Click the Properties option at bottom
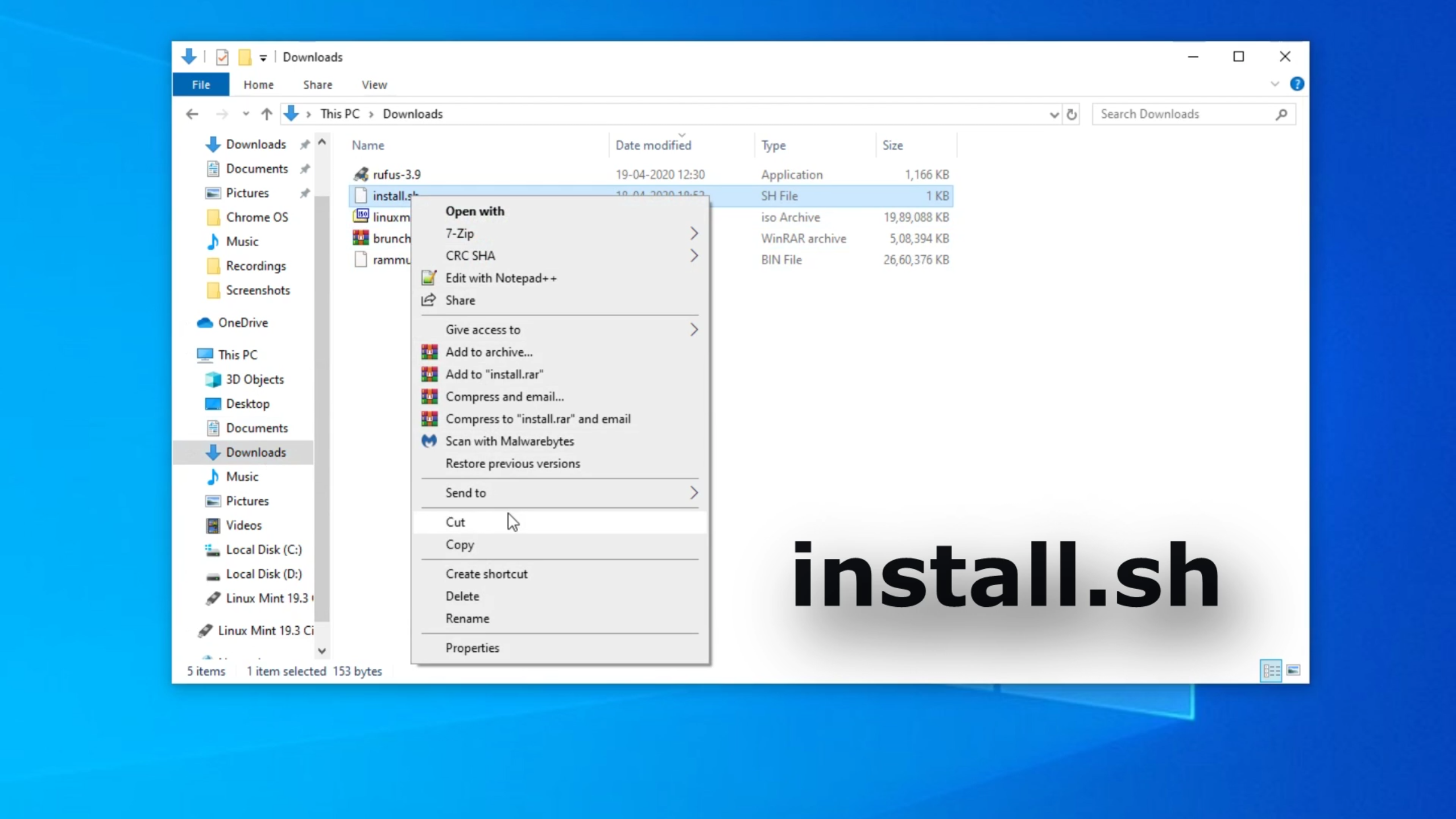 click(x=472, y=647)
